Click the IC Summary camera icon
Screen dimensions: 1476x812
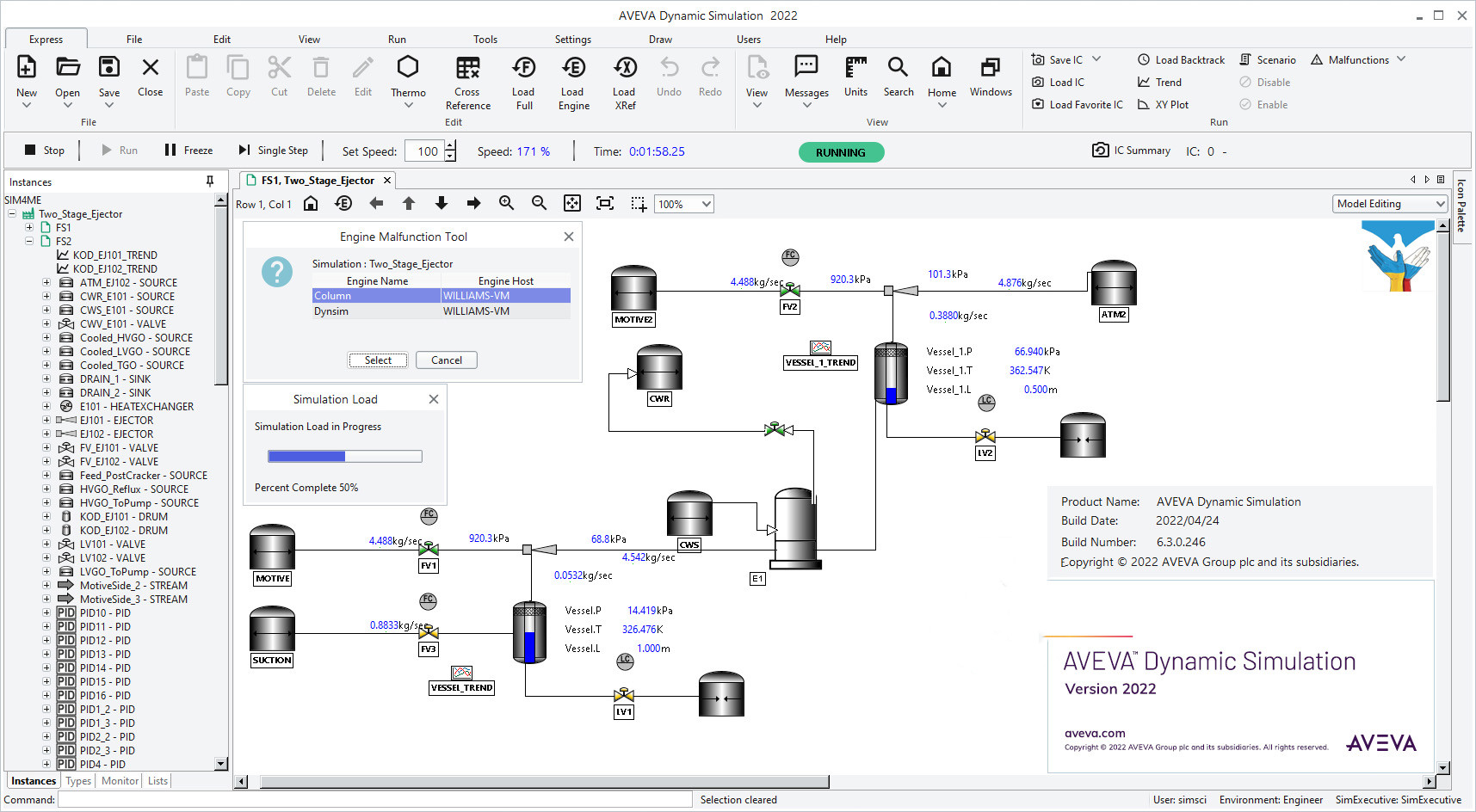point(1100,150)
